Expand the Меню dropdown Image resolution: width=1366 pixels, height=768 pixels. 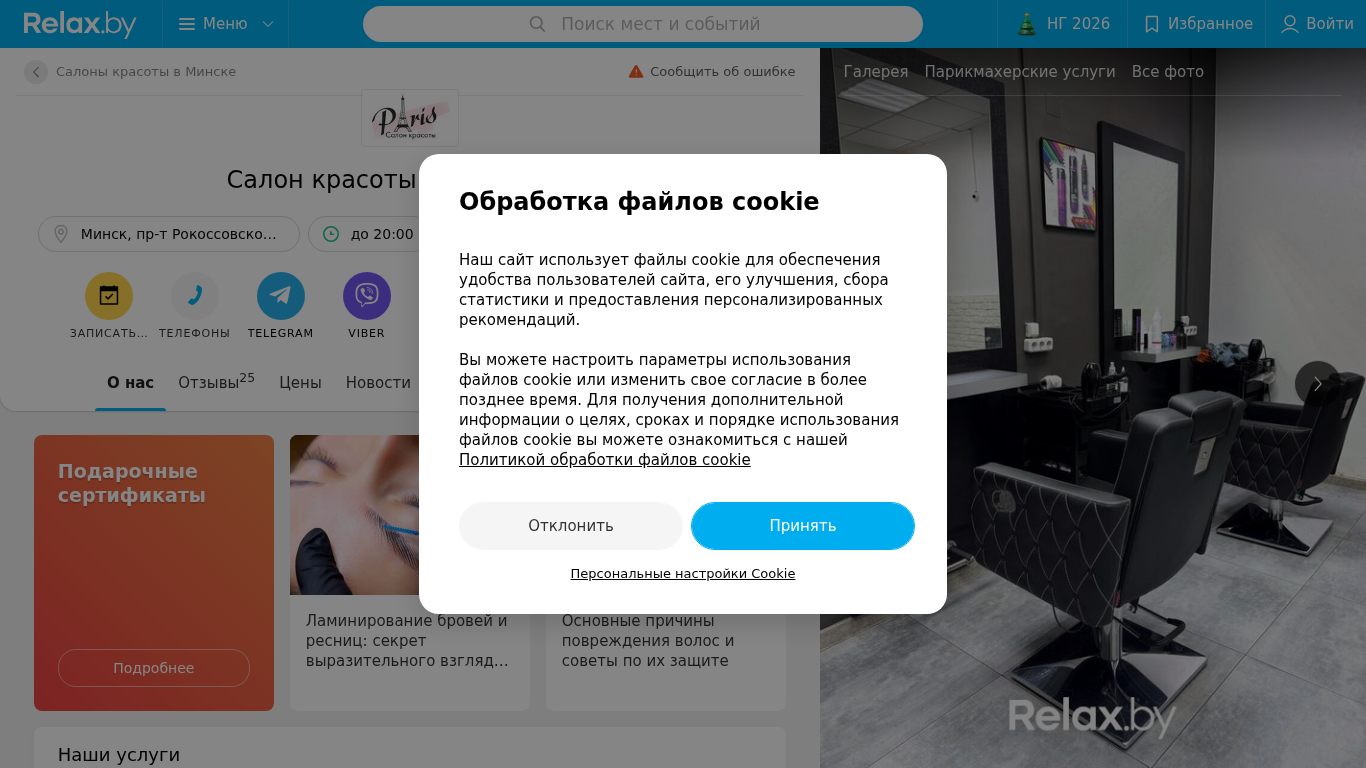coord(226,24)
